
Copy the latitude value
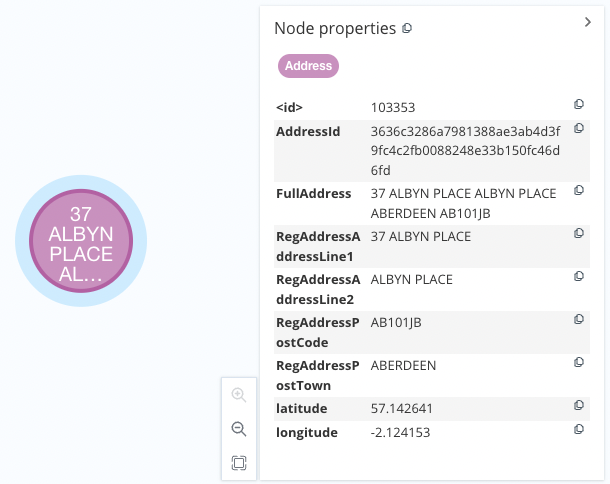click(578, 406)
